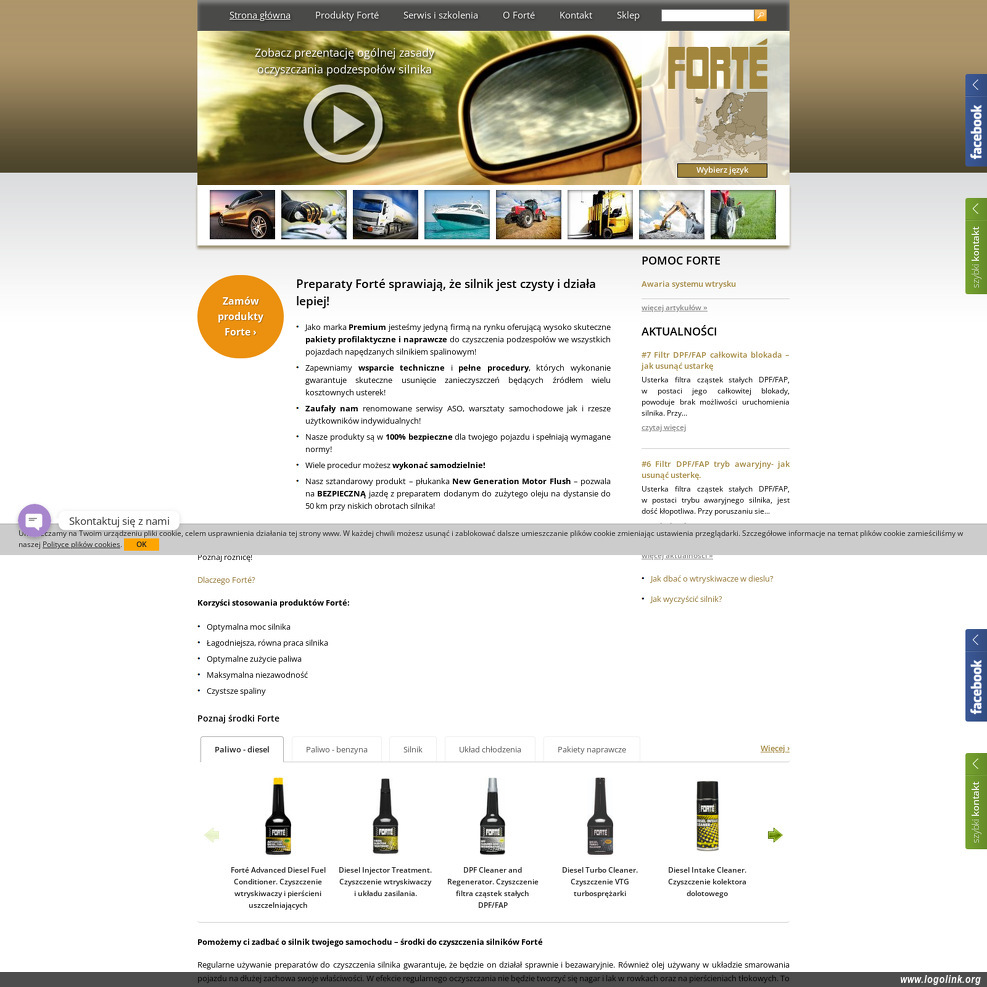Switch to the Paliwo - diesel tab
Viewport: 987px width, 987px height.
click(x=242, y=749)
